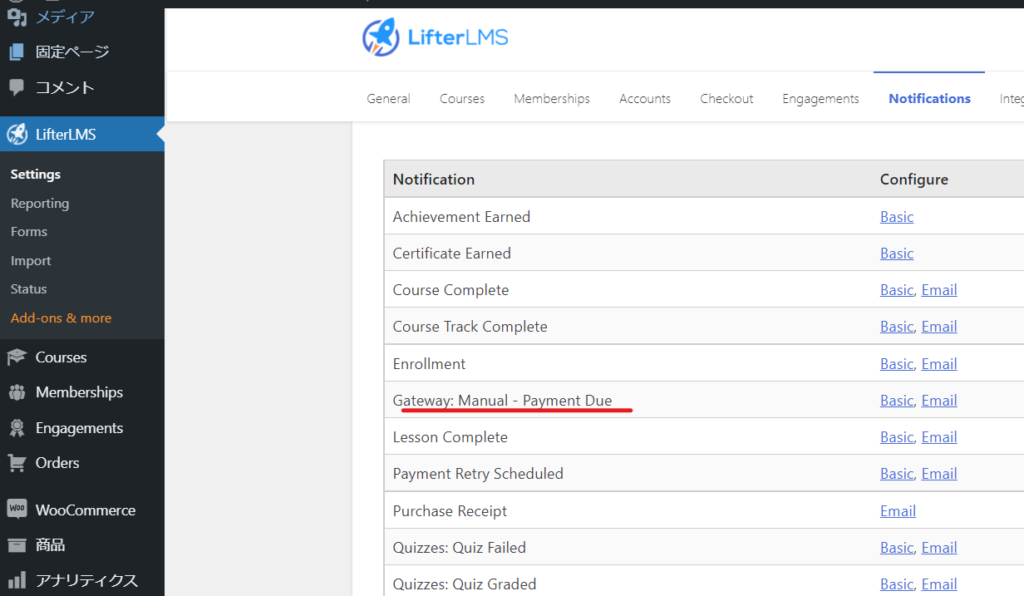
Task: Open Email config for Purchase Receipt
Action: (898, 510)
